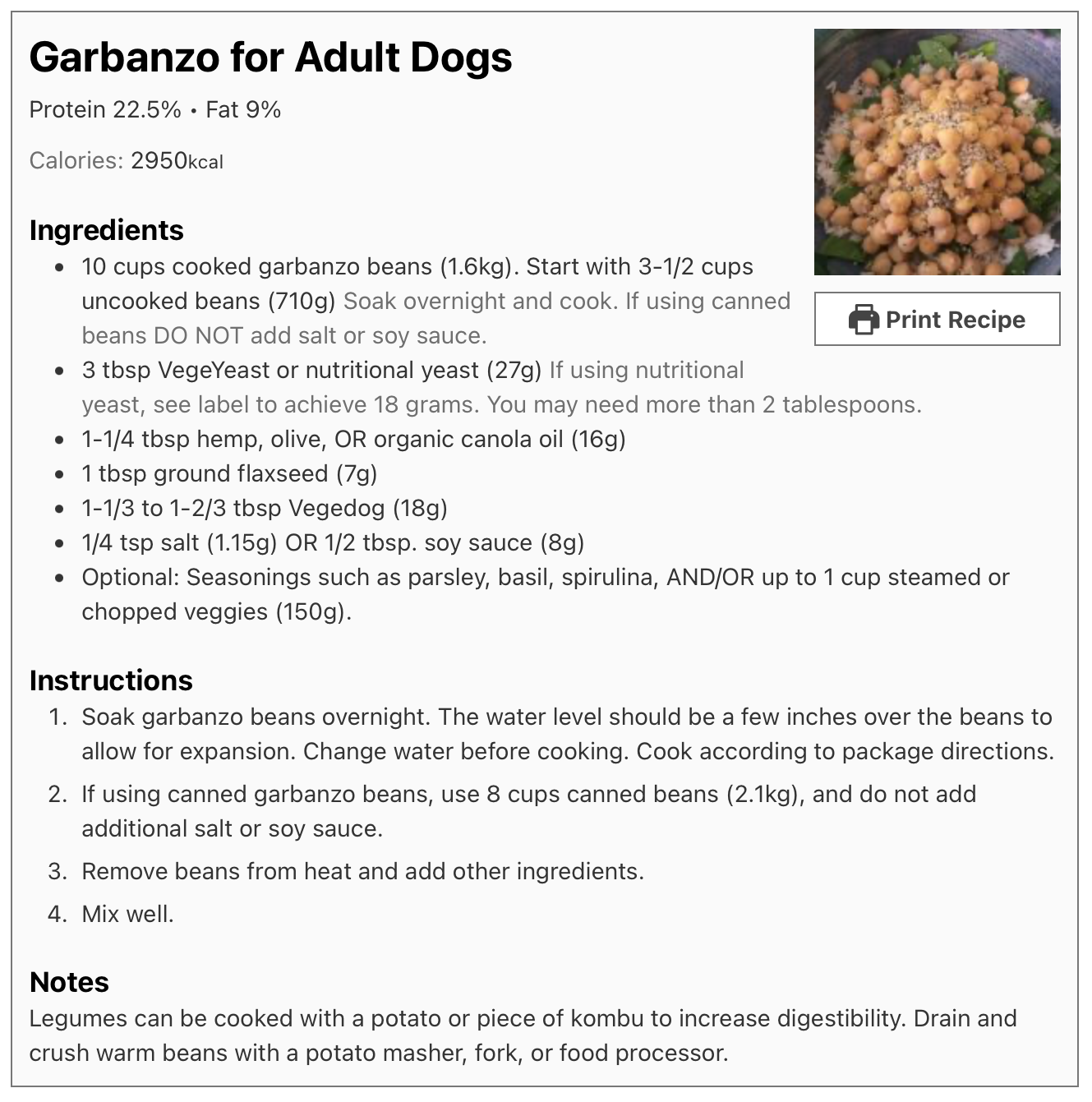Click the Vegedog (18g) ingredient line
1092x1102 pixels.
click(x=264, y=509)
